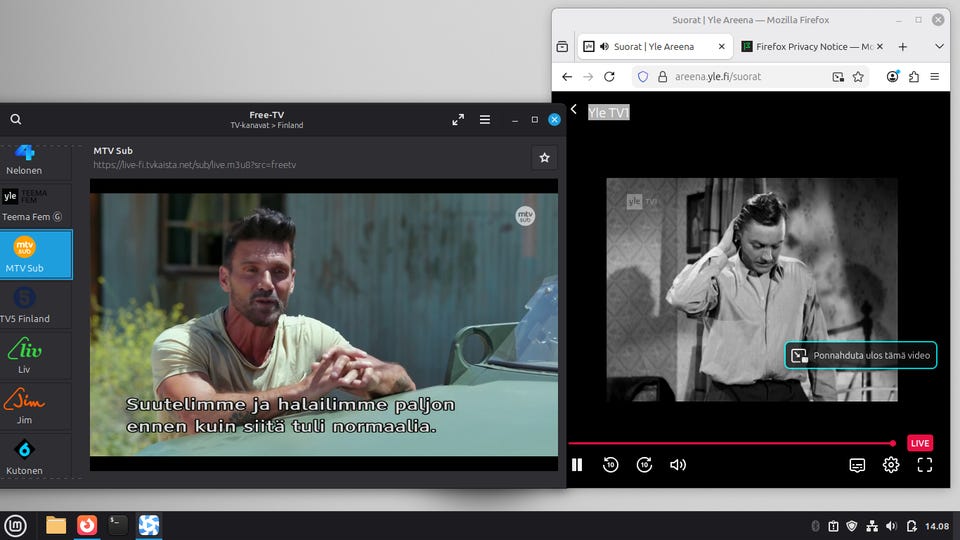Viewport: 960px width, 540px height.
Task: Click the Yle TV1 title text
Action: tap(609, 113)
